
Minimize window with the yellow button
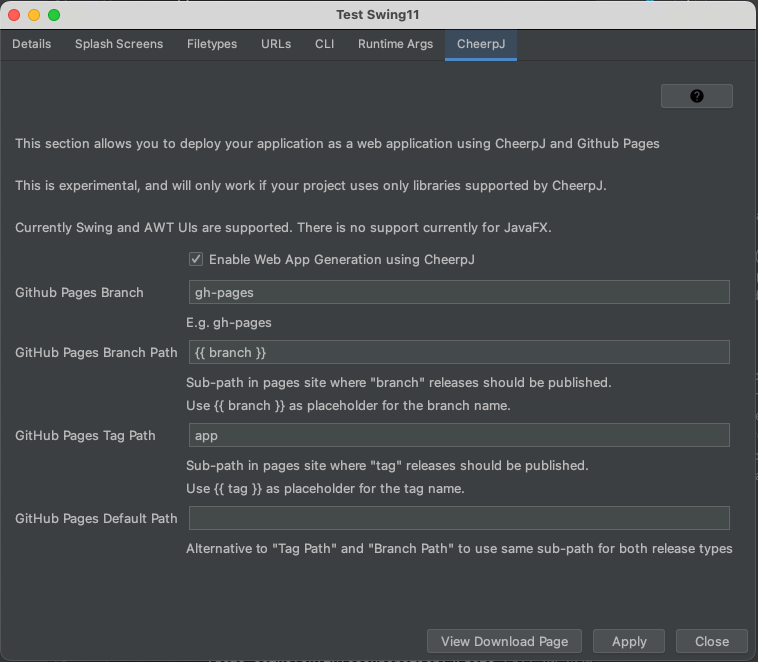click(34, 15)
